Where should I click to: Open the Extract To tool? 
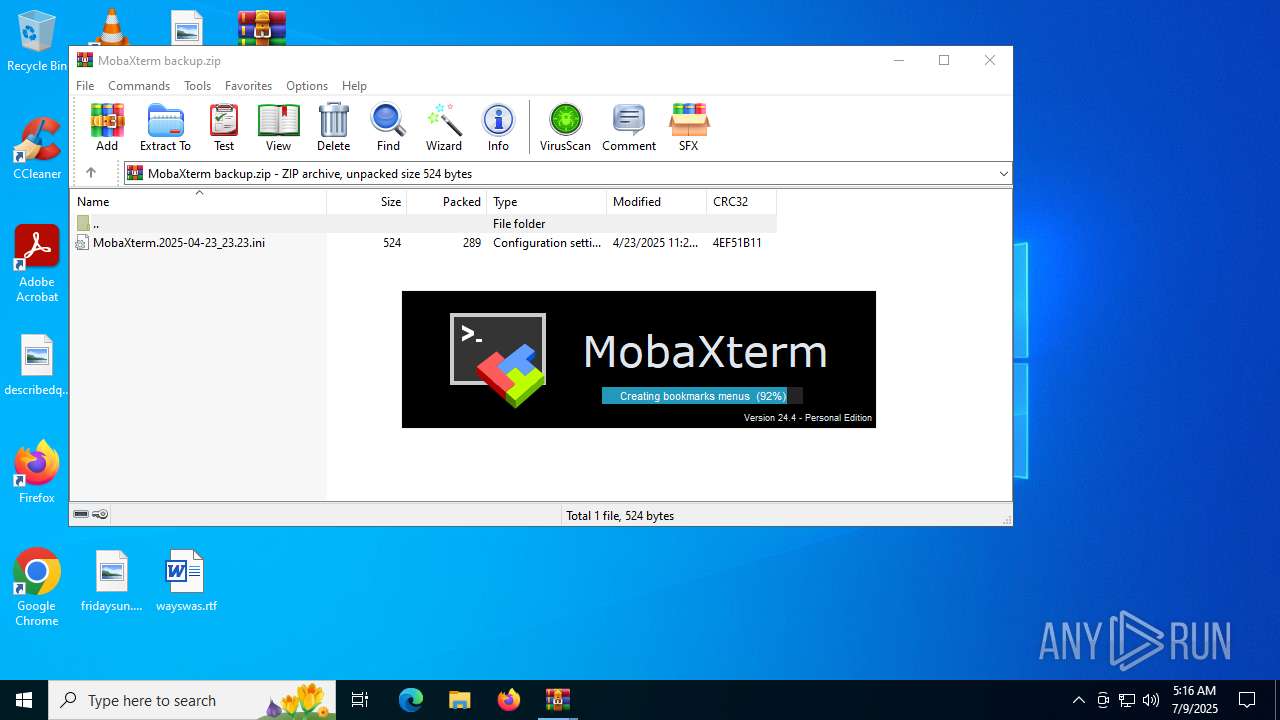(x=165, y=127)
